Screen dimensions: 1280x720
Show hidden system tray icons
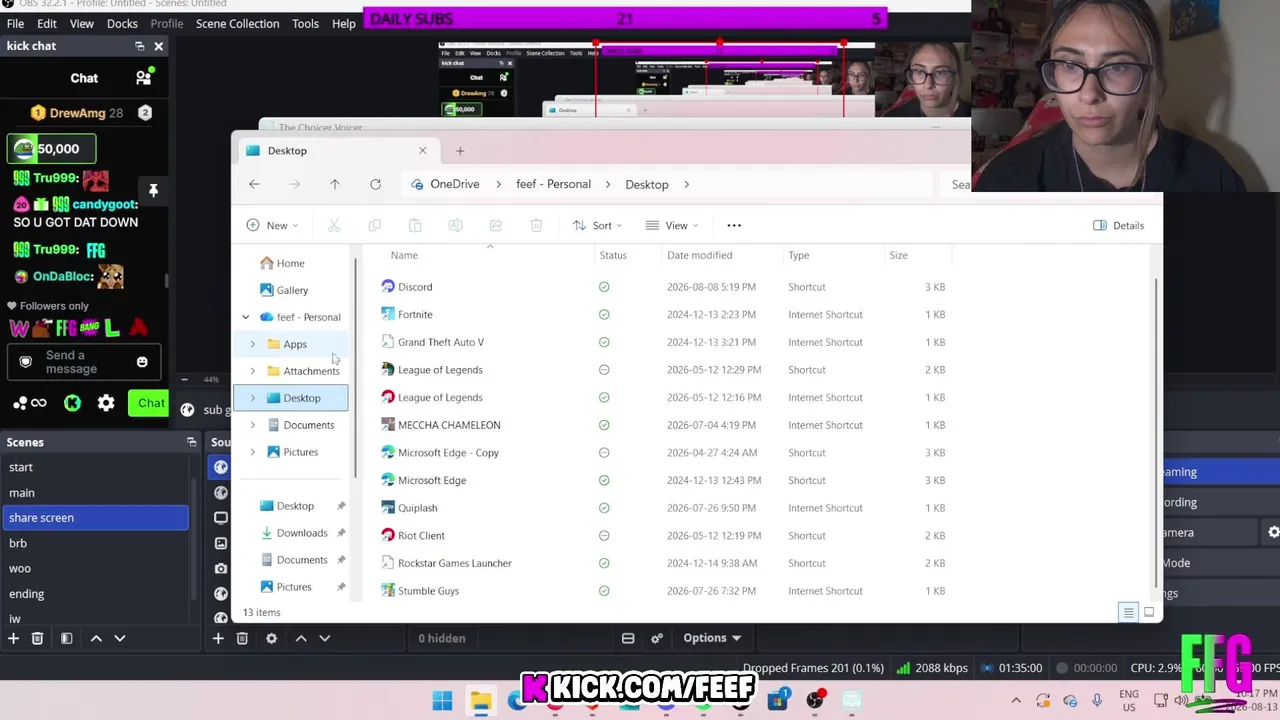(x=1016, y=700)
